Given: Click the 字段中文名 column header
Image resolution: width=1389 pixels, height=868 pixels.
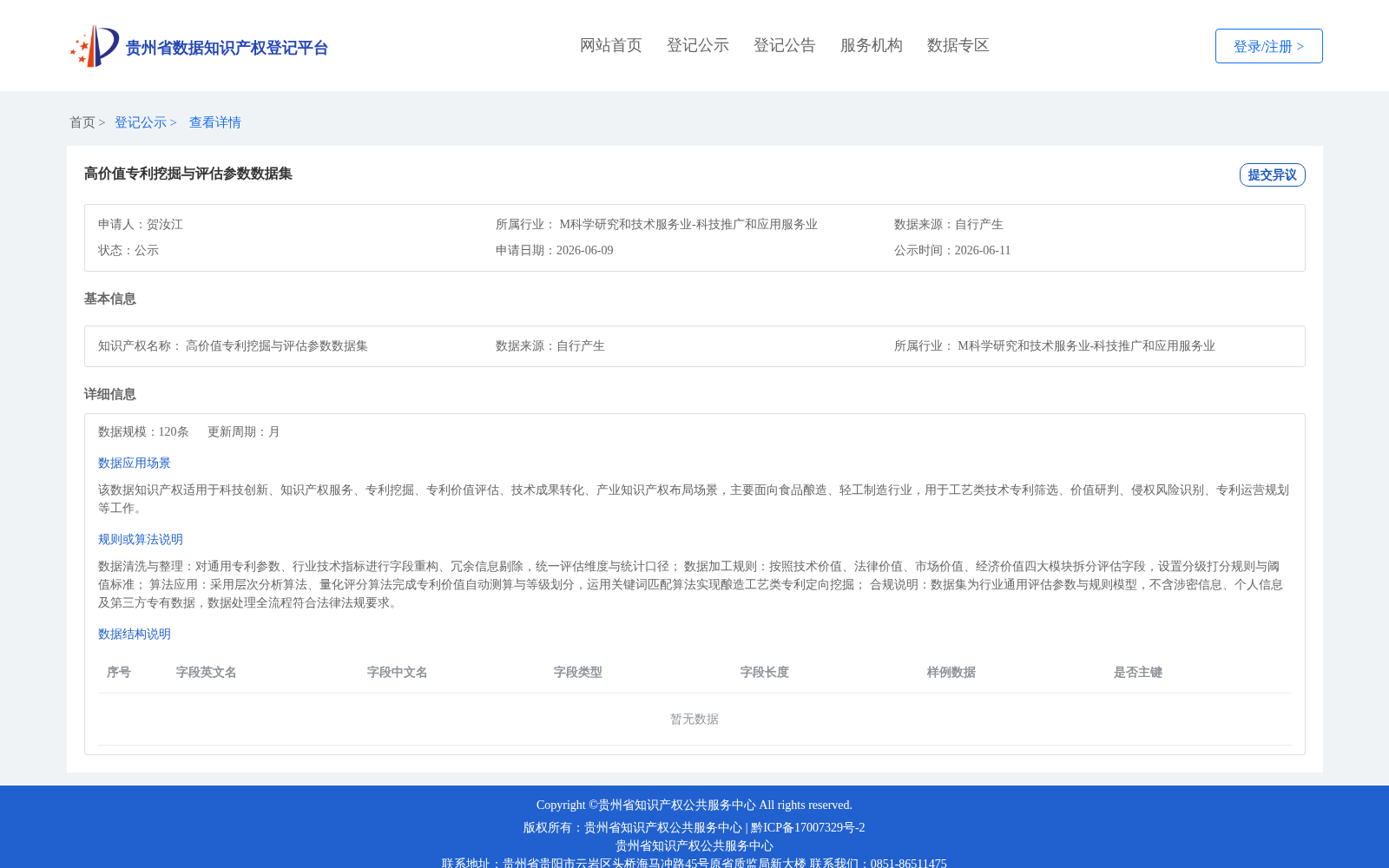Looking at the screenshot, I should coord(398,672).
